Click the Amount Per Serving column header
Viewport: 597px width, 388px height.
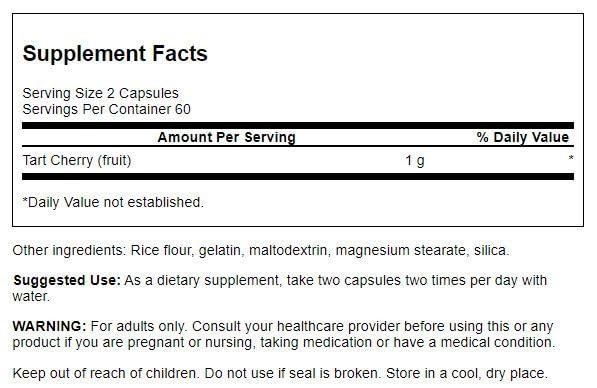tap(227, 137)
